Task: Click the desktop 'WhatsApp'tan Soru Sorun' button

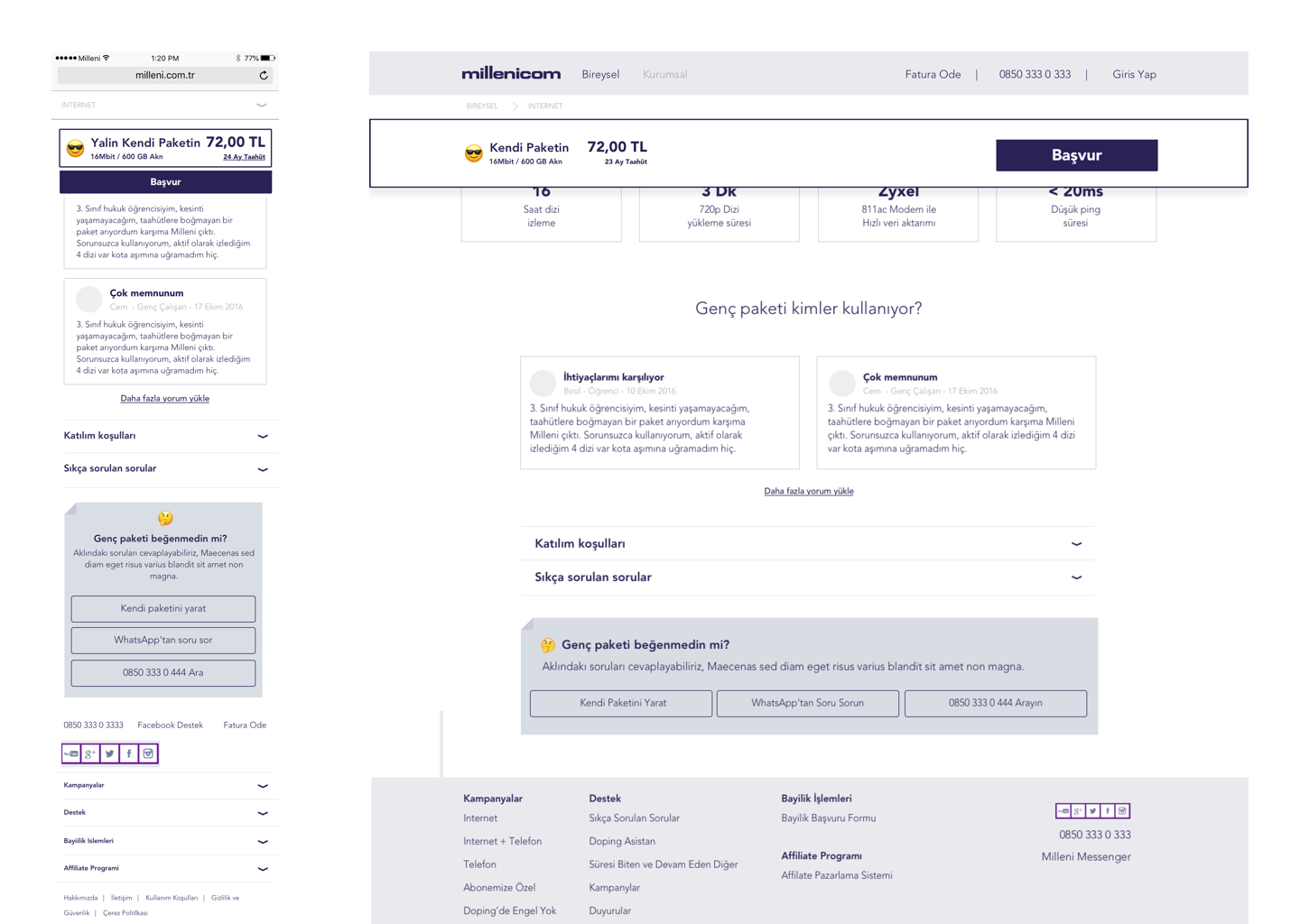Action: pos(808,704)
